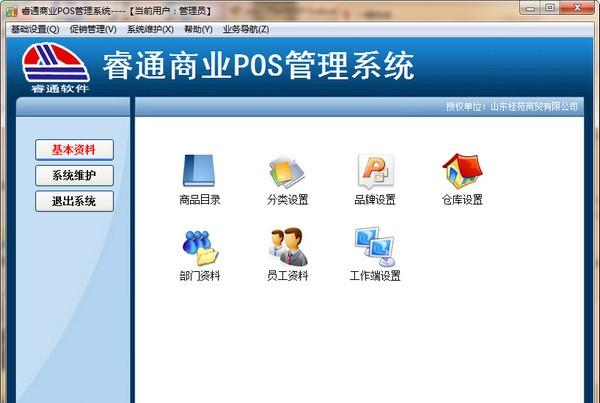600x403 pixels.
Task: Open the 帮助(Y) menu
Action: [198, 29]
